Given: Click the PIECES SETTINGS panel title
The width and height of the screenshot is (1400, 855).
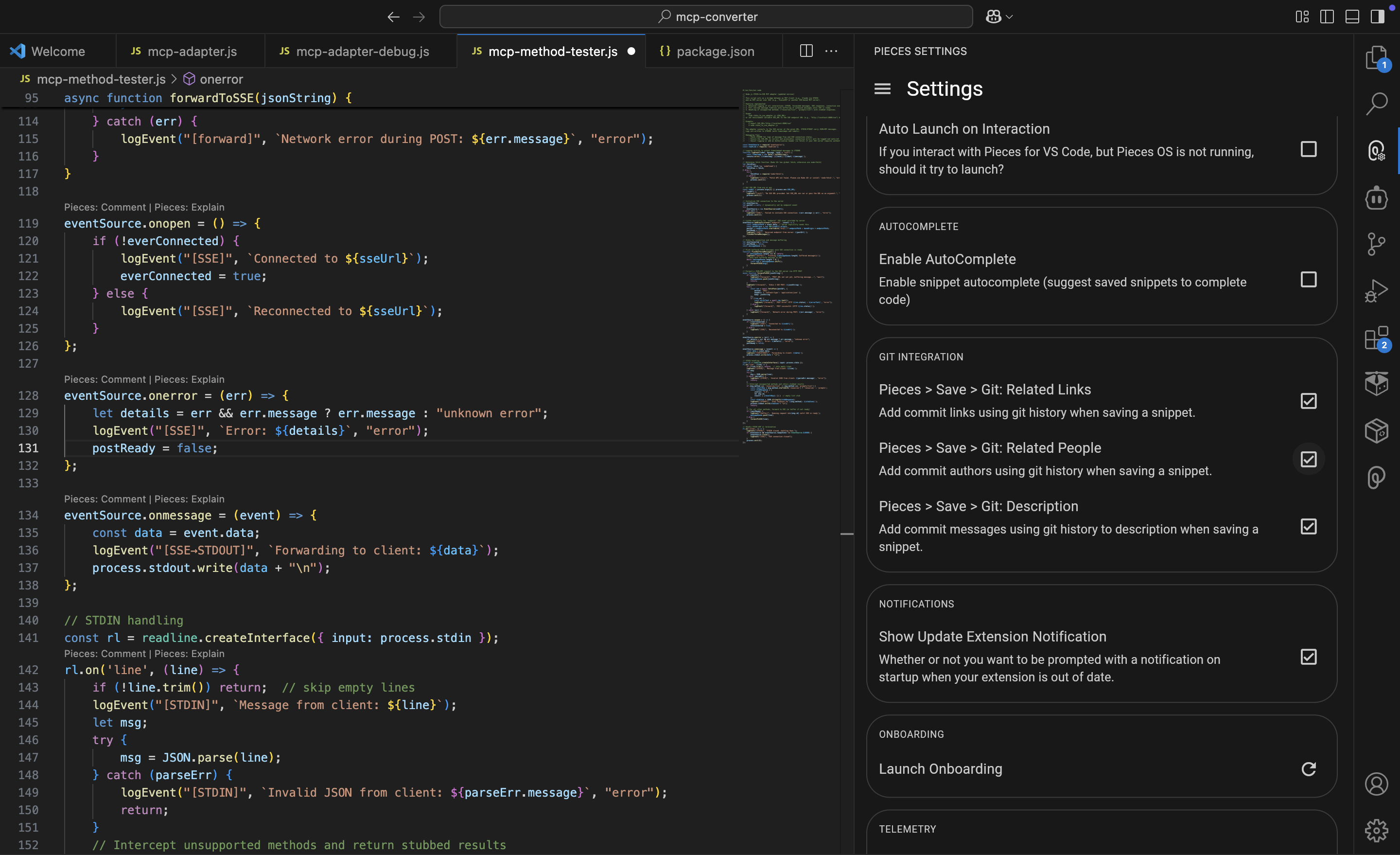Looking at the screenshot, I should tap(920, 51).
